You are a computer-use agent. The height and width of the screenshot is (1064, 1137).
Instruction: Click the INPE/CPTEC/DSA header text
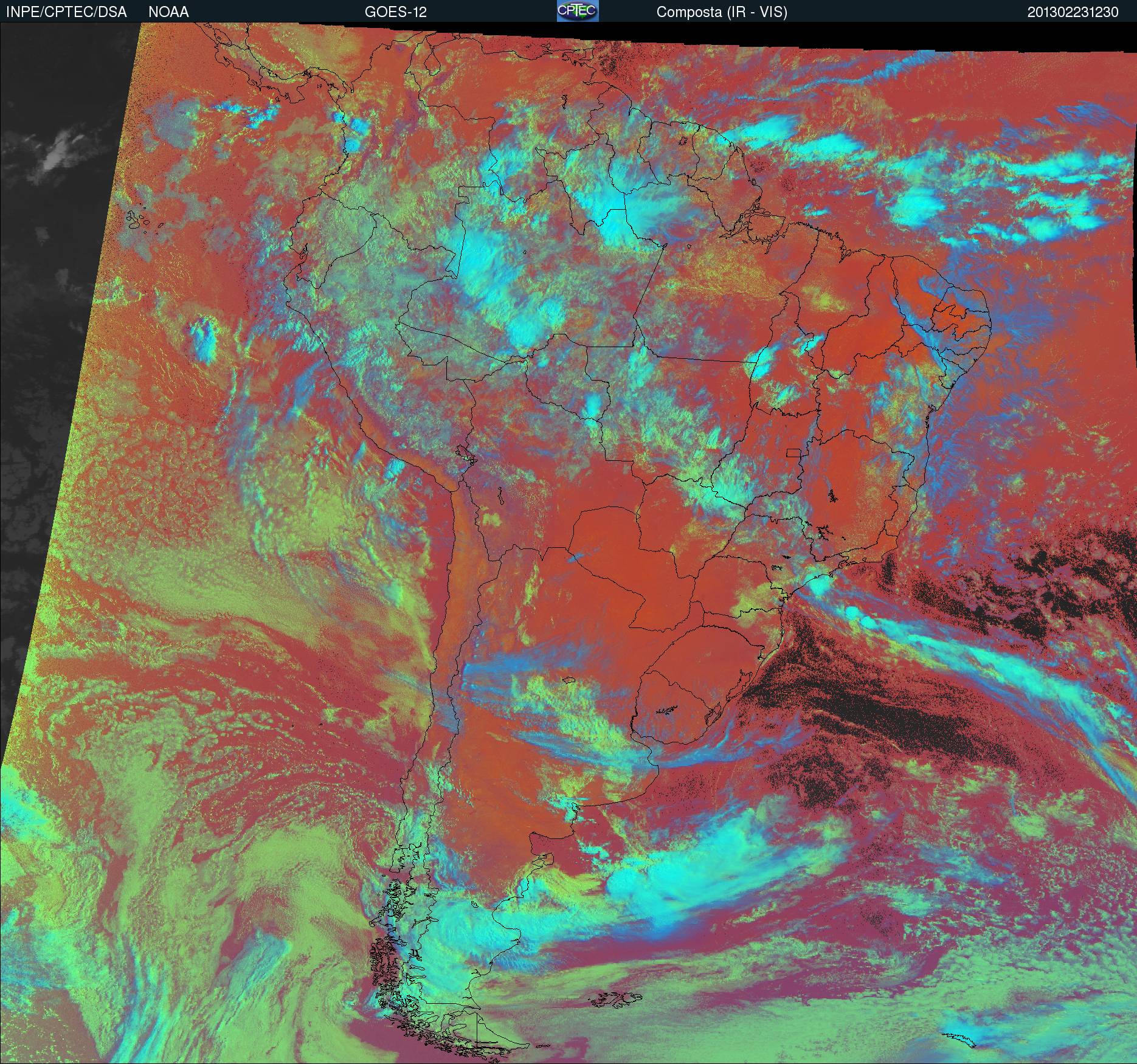point(66,12)
